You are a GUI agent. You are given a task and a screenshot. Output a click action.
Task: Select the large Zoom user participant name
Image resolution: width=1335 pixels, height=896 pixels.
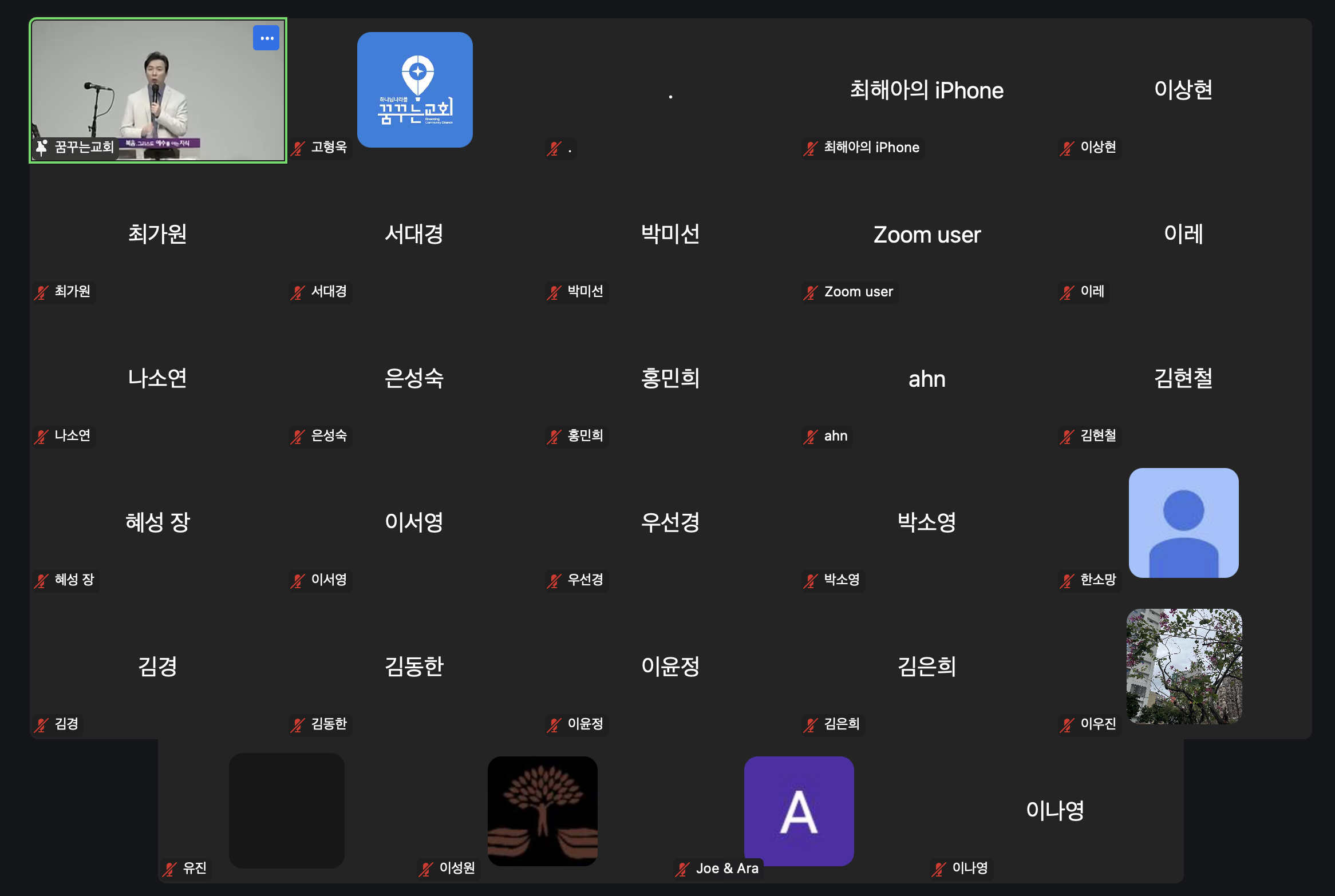pos(927,235)
